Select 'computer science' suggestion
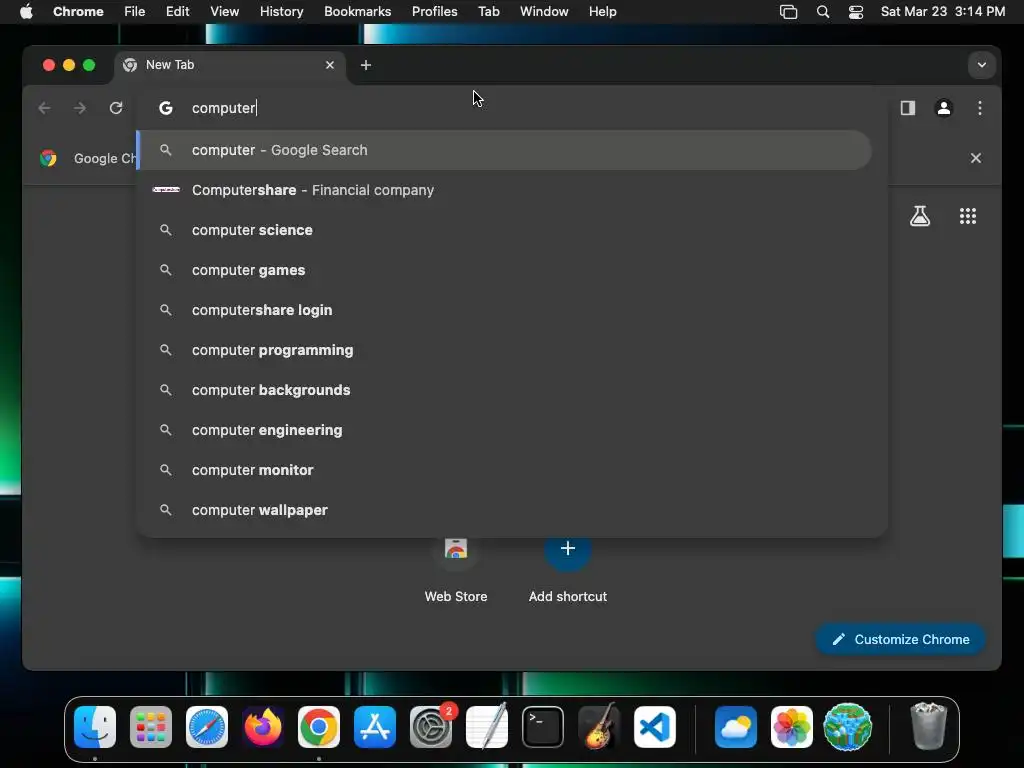The image size is (1024, 768). 504,230
